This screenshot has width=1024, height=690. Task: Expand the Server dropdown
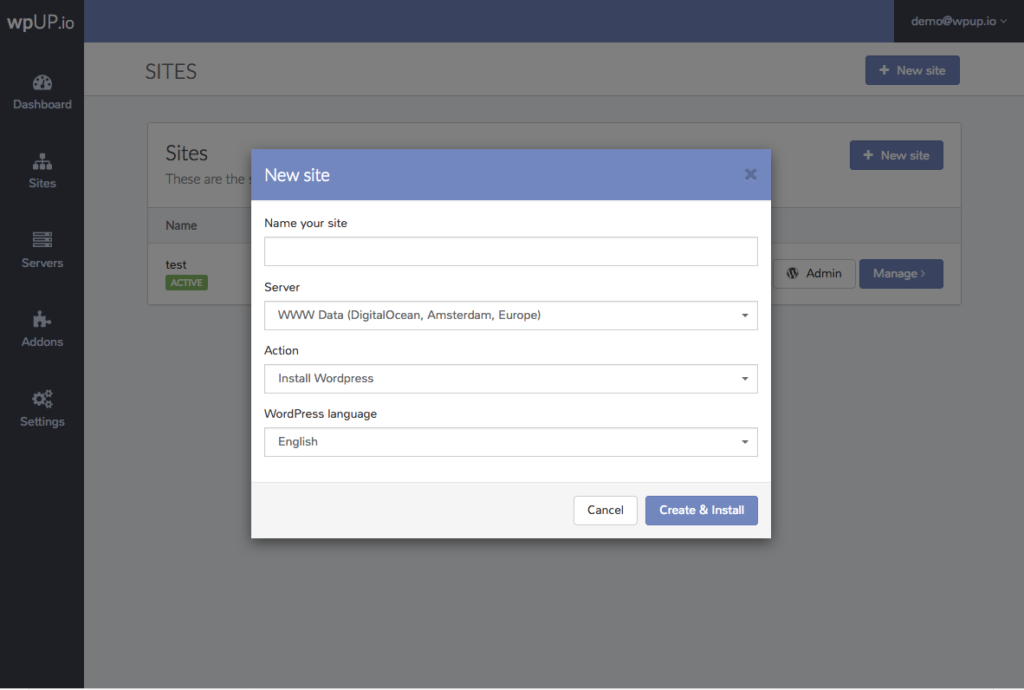[511, 315]
